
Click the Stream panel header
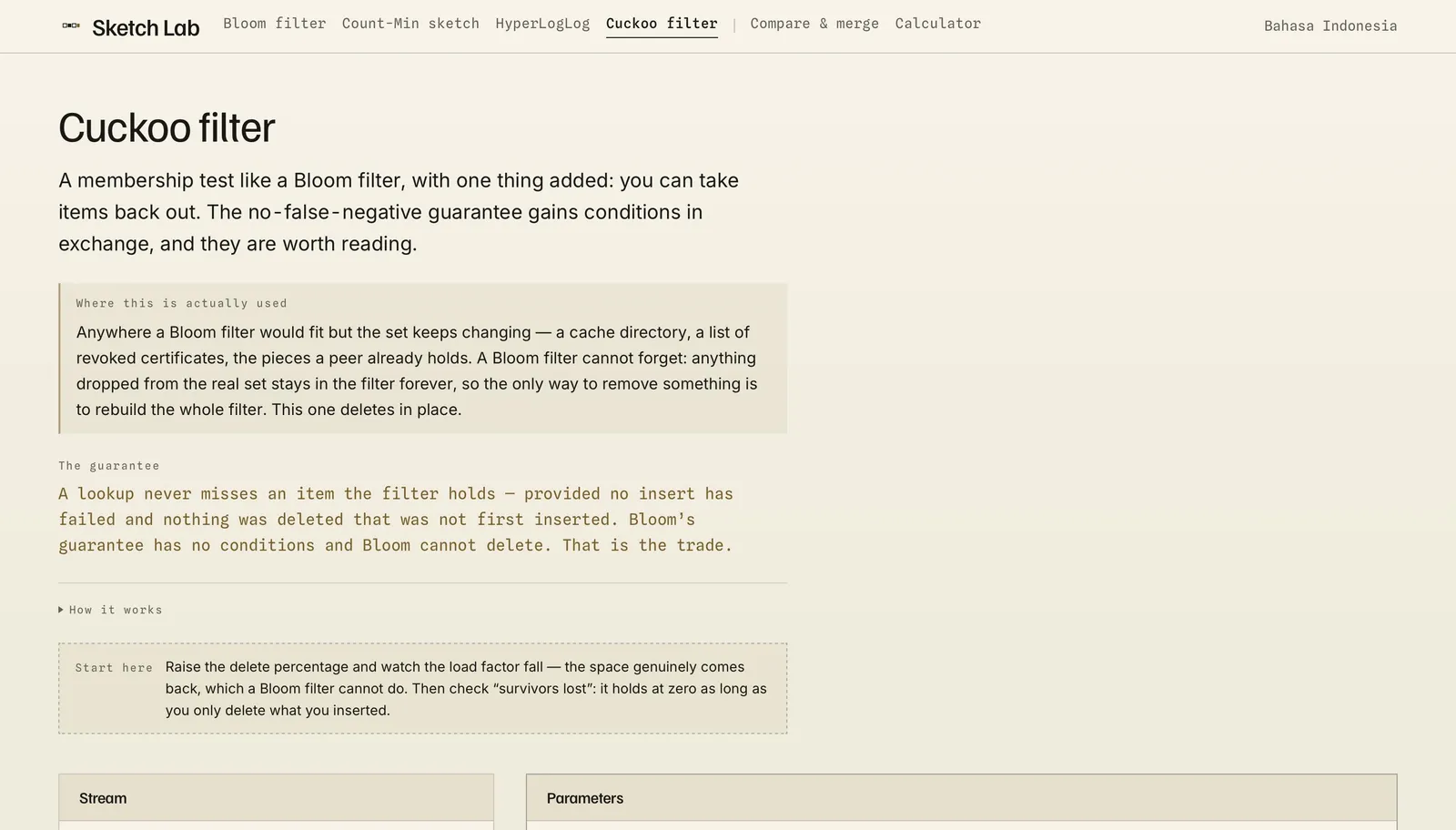point(277,798)
